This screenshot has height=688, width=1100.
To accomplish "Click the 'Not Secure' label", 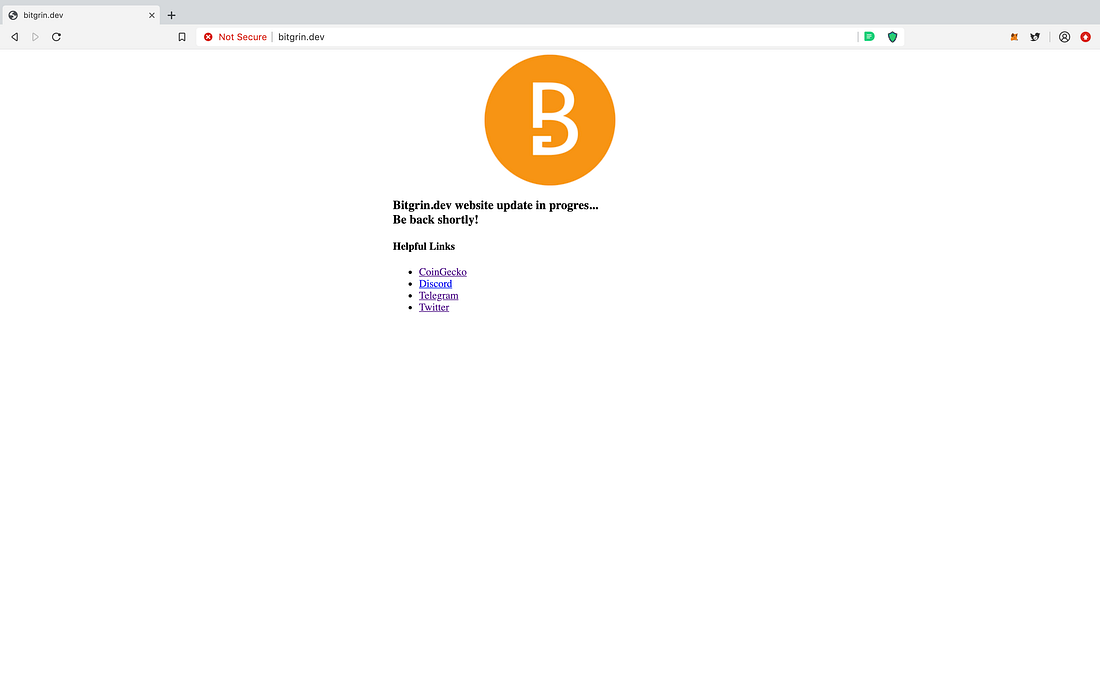I will click(x=242, y=37).
